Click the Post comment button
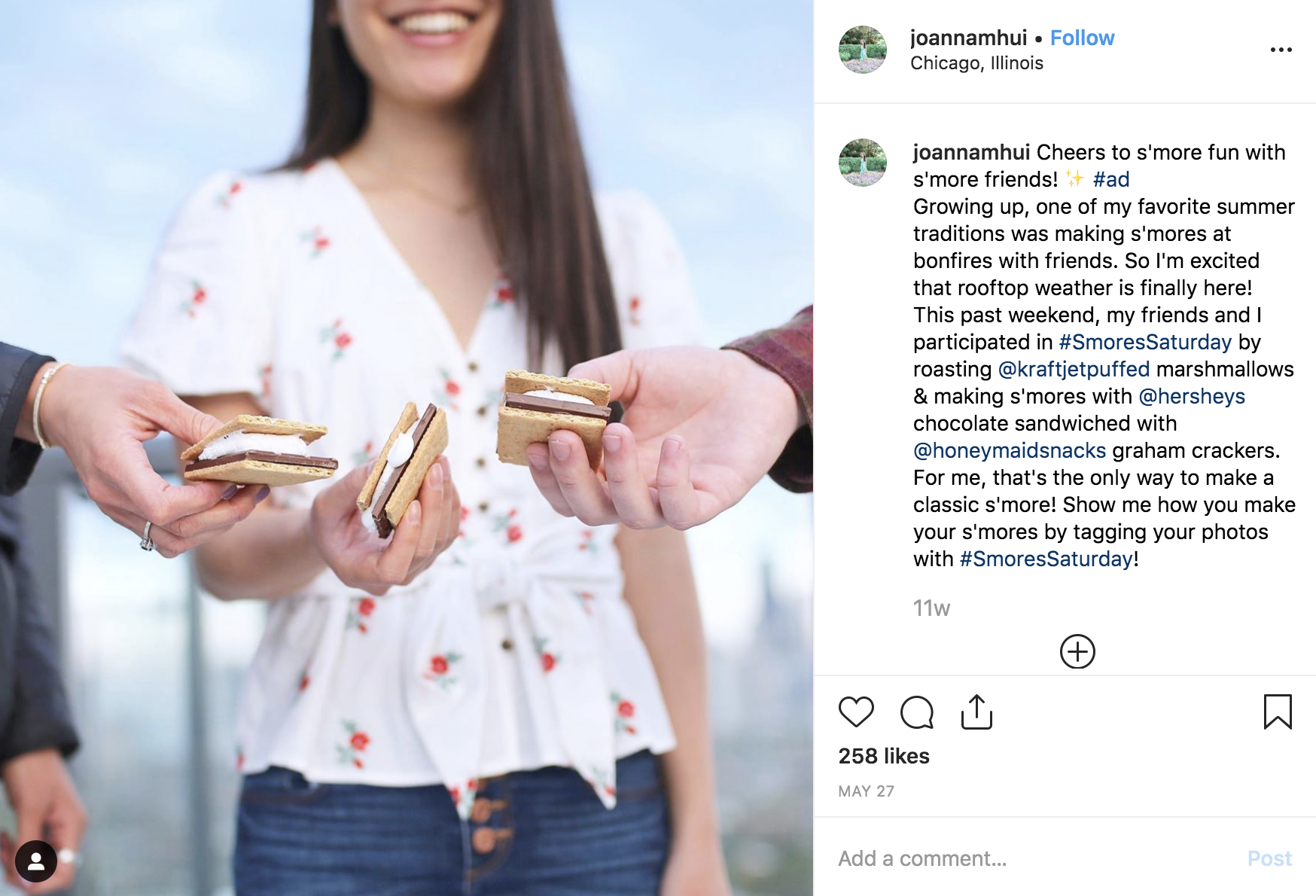Image resolution: width=1316 pixels, height=896 pixels. click(x=1269, y=858)
